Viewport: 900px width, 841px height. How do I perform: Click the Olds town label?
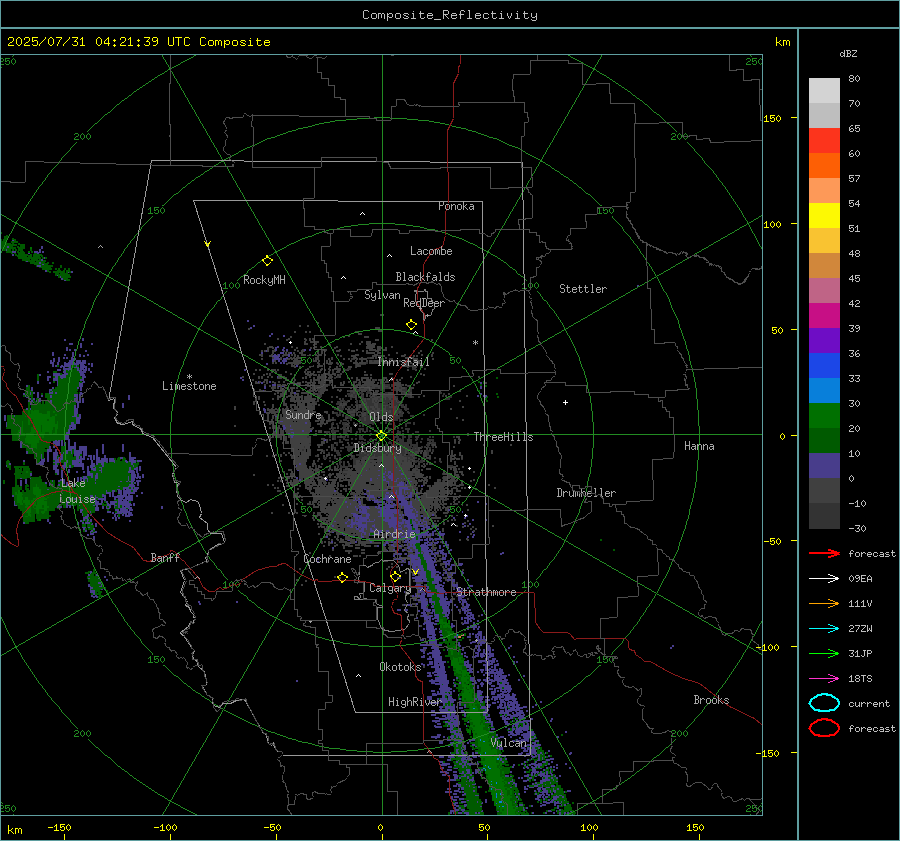click(x=381, y=417)
